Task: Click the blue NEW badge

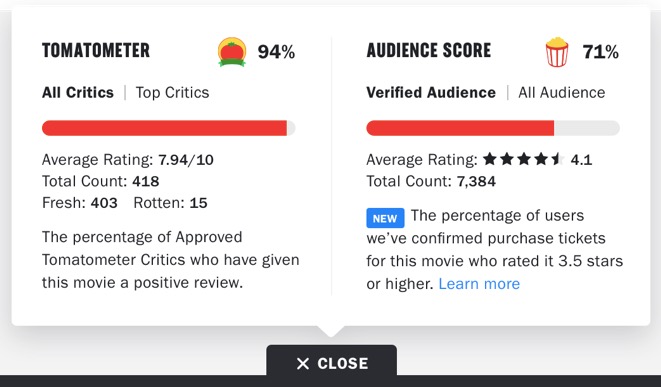Action: (385, 218)
